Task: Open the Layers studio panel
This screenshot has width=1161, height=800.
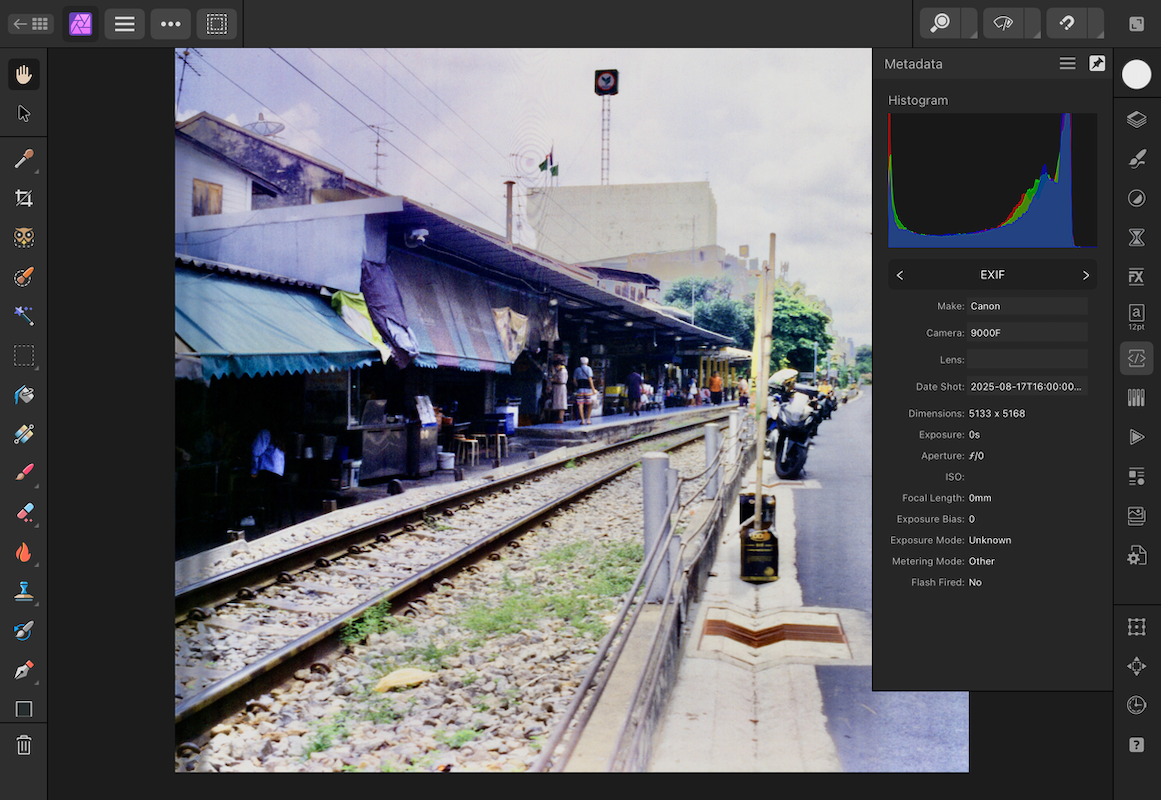Action: pos(1136,120)
